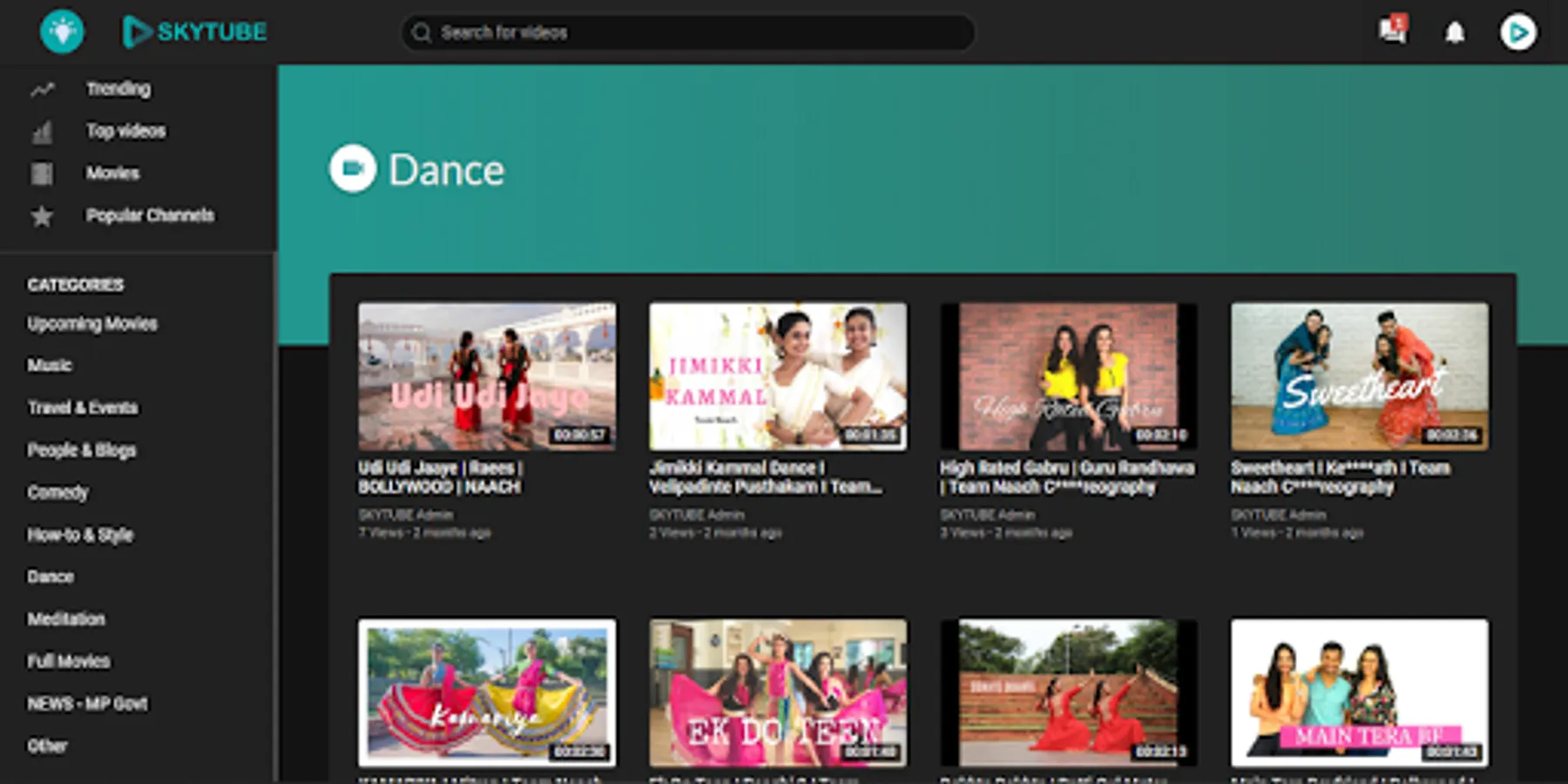Open the SkyTube logo home link

coord(194,32)
